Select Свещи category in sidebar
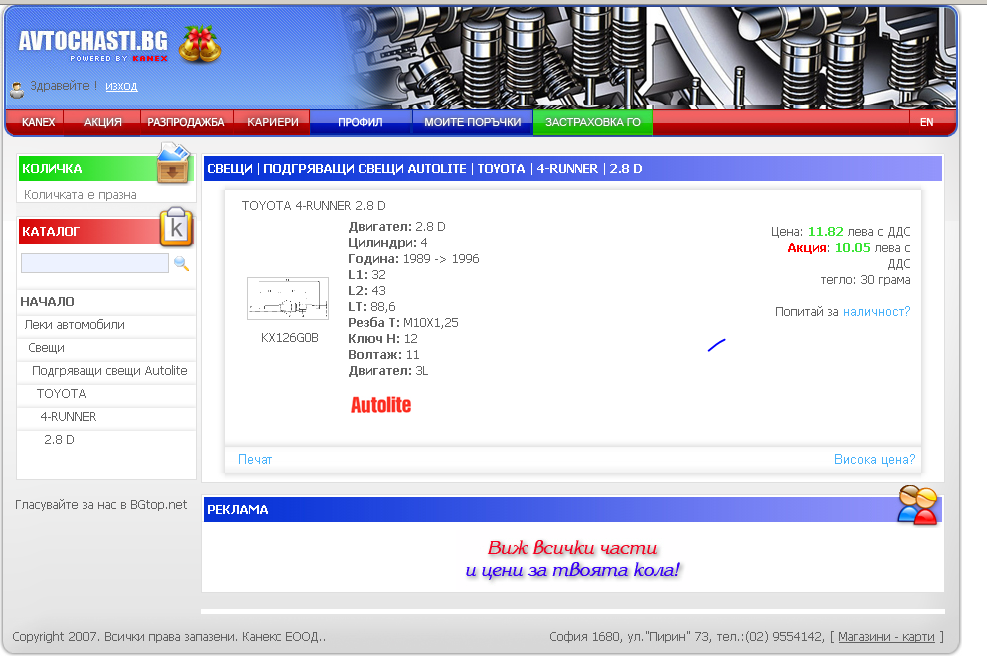 tap(46, 348)
